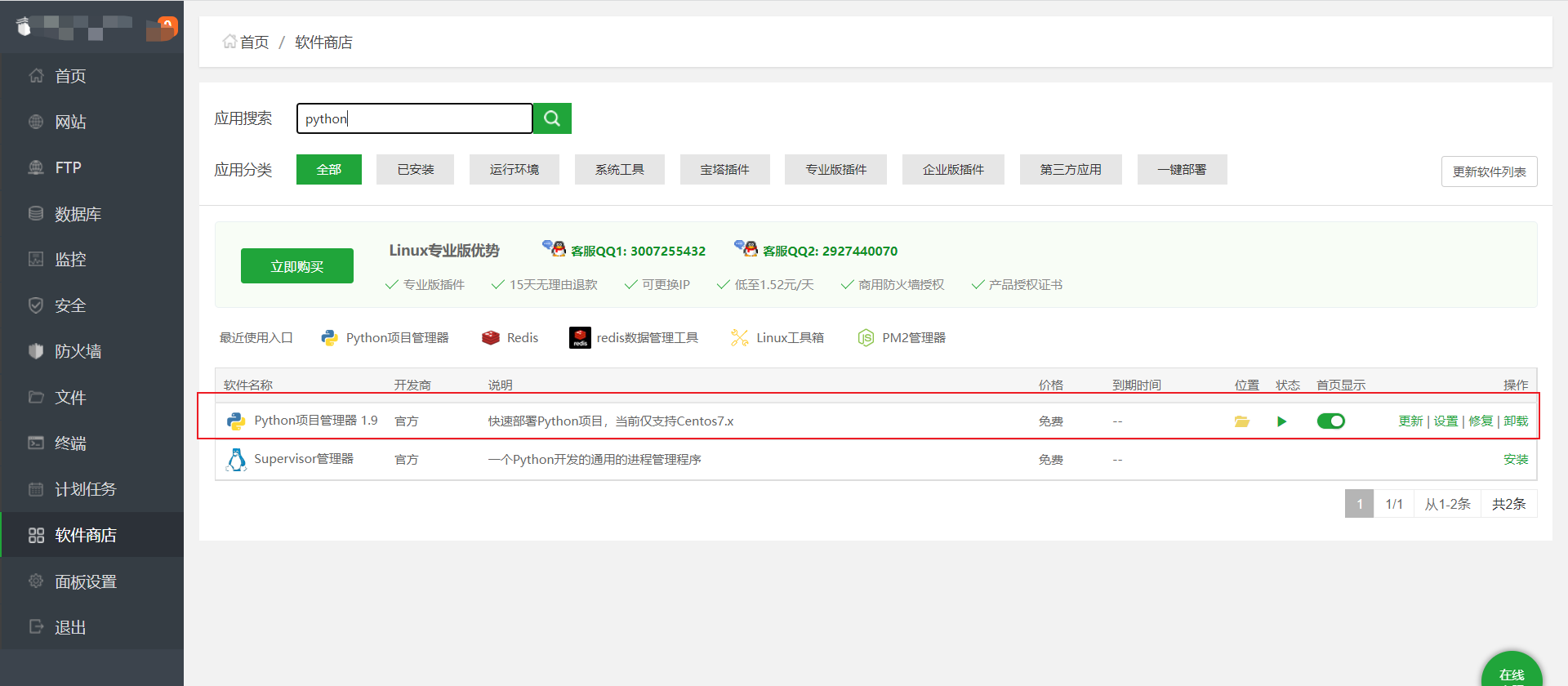Focus the 应用搜索 input field
This screenshot has height=686, width=1568.
(x=415, y=118)
